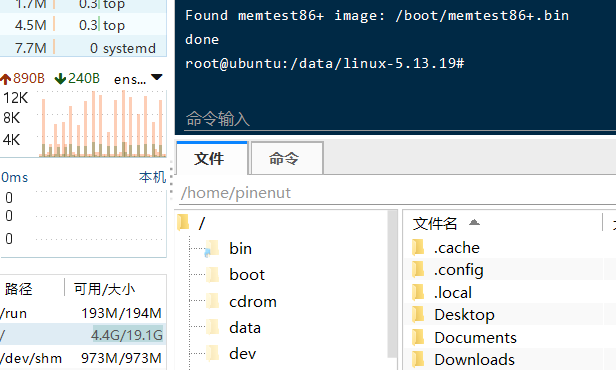Click the cdrom folder icon in tree
Image resolution: width=616 pixels, height=370 pixels.
[x=213, y=301]
